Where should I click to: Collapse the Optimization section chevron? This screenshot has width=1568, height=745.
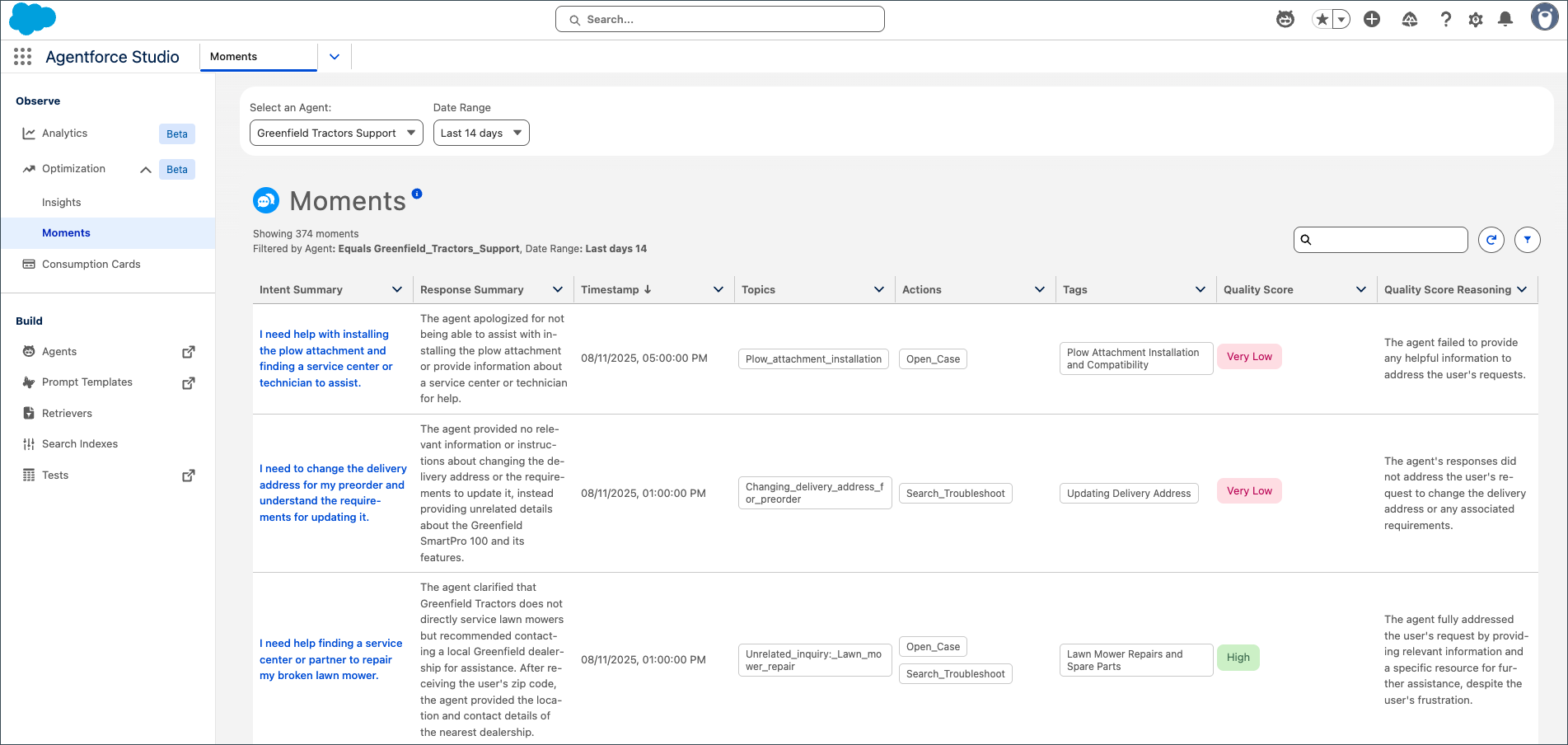(146, 170)
